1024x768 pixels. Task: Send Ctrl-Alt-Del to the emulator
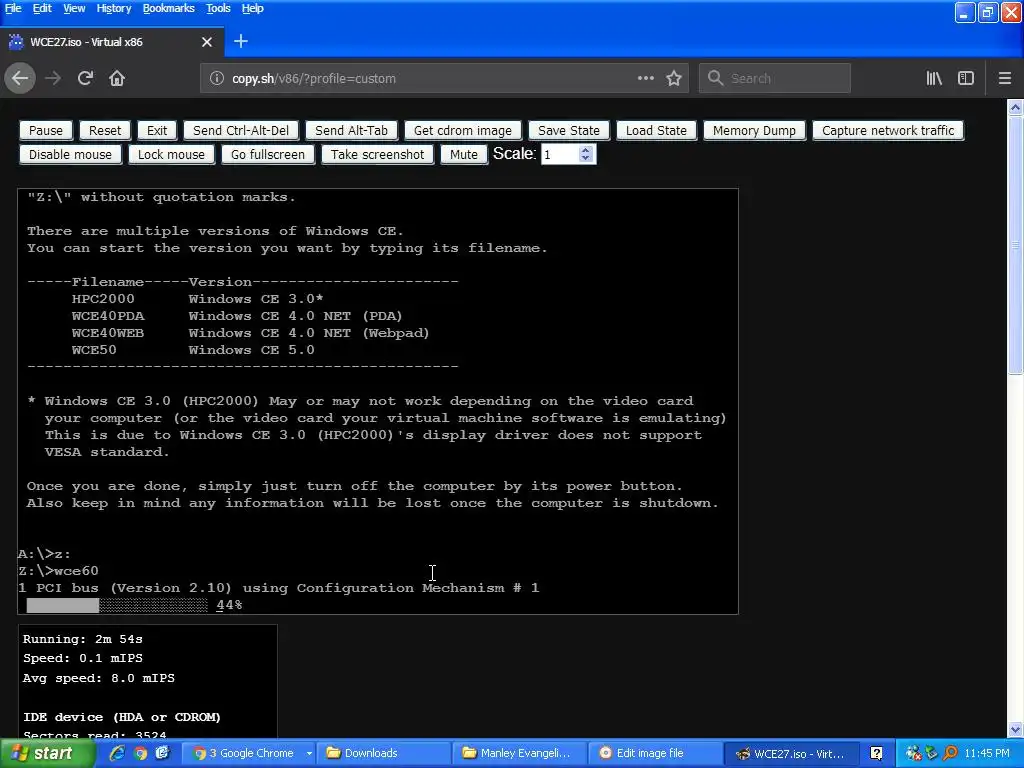tap(241, 131)
